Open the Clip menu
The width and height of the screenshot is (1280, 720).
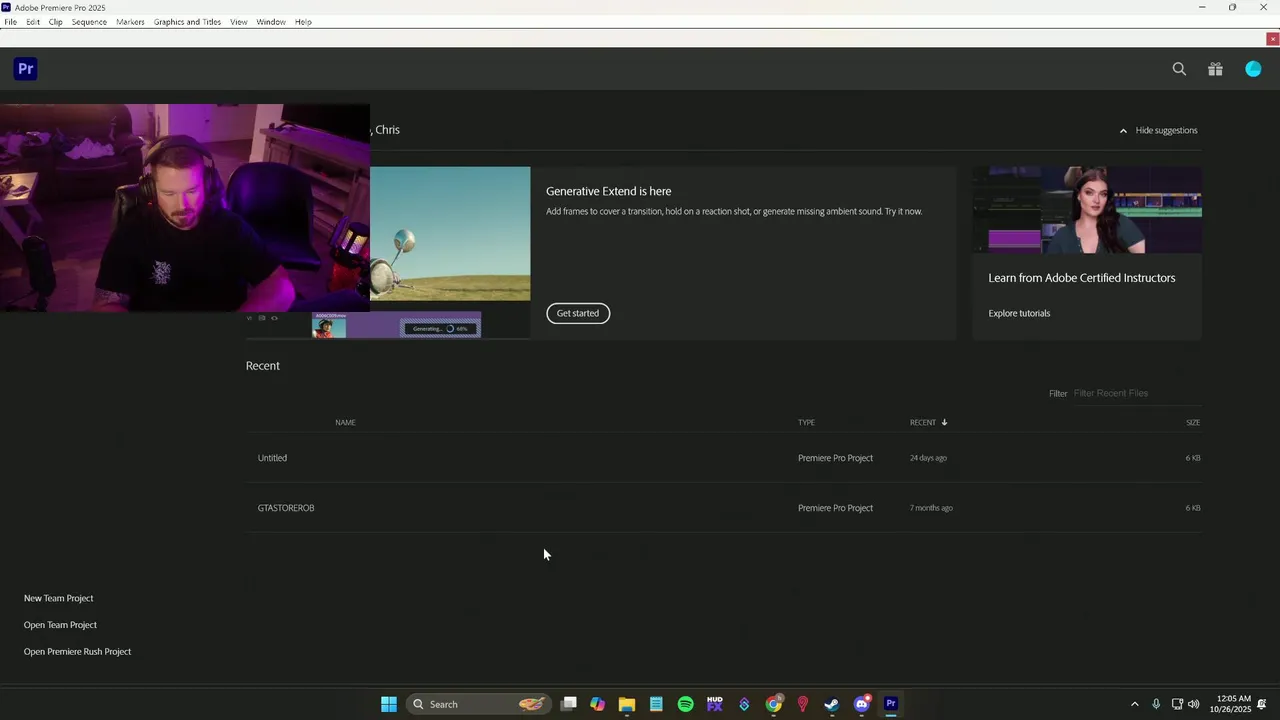(56, 22)
